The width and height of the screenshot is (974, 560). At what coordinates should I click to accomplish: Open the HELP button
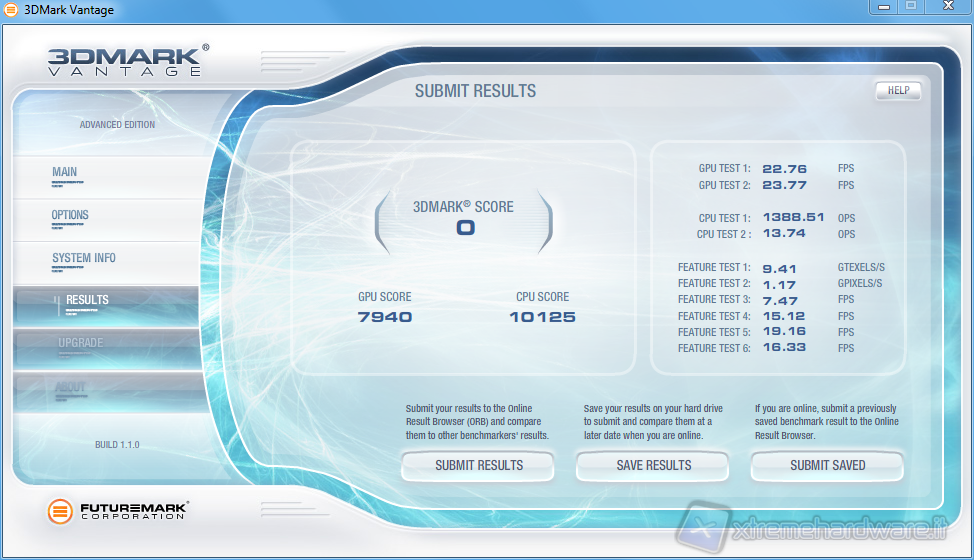point(898,90)
